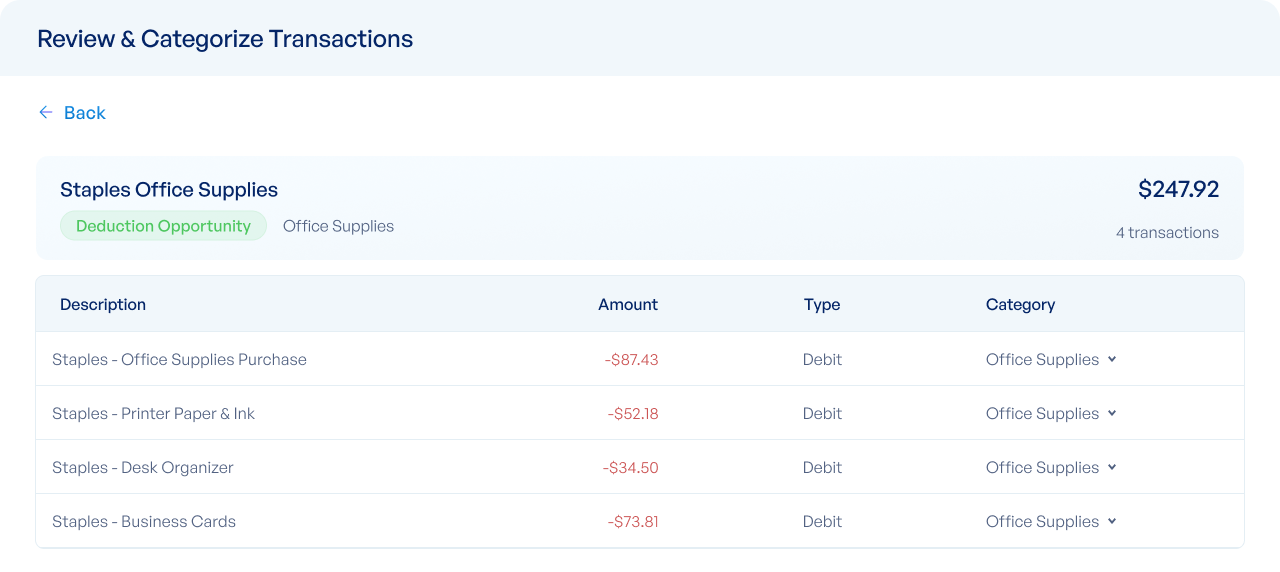1280x572 pixels.
Task: Go back using the Back link
Action: pyautogui.click(x=84, y=113)
